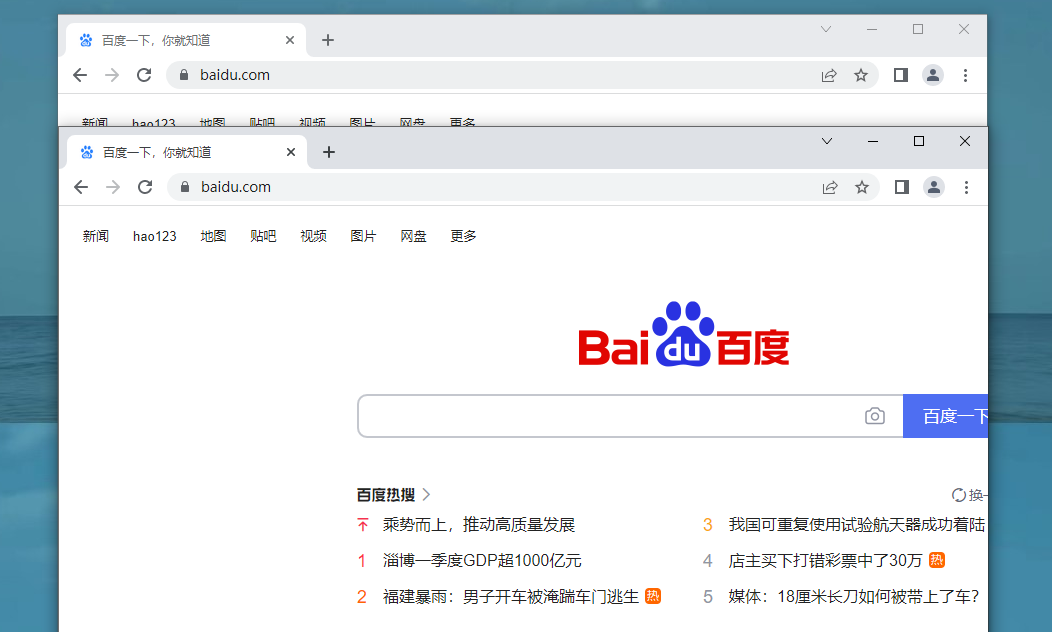
Task: Close the front browser window
Action: [965, 141]
